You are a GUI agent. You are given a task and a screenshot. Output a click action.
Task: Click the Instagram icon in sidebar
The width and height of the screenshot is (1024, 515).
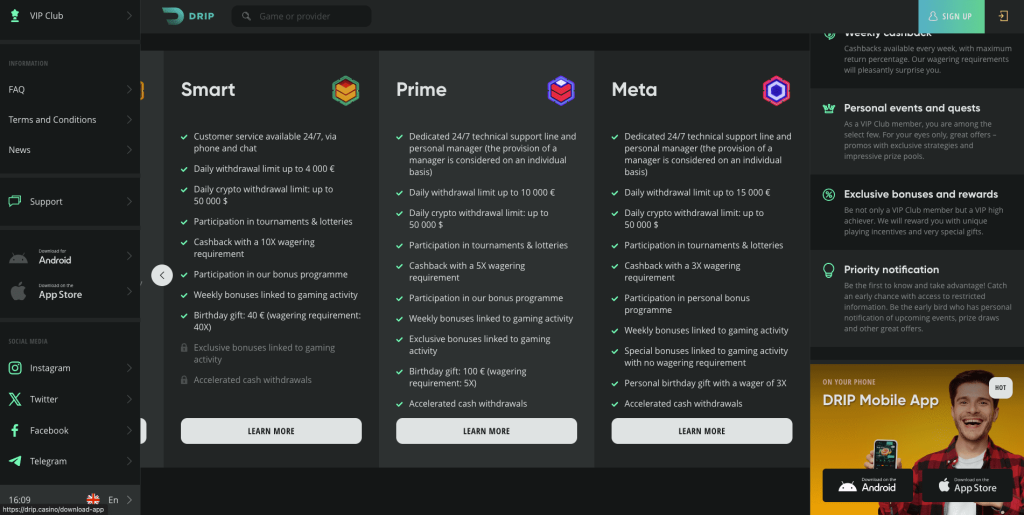(15, 368)
